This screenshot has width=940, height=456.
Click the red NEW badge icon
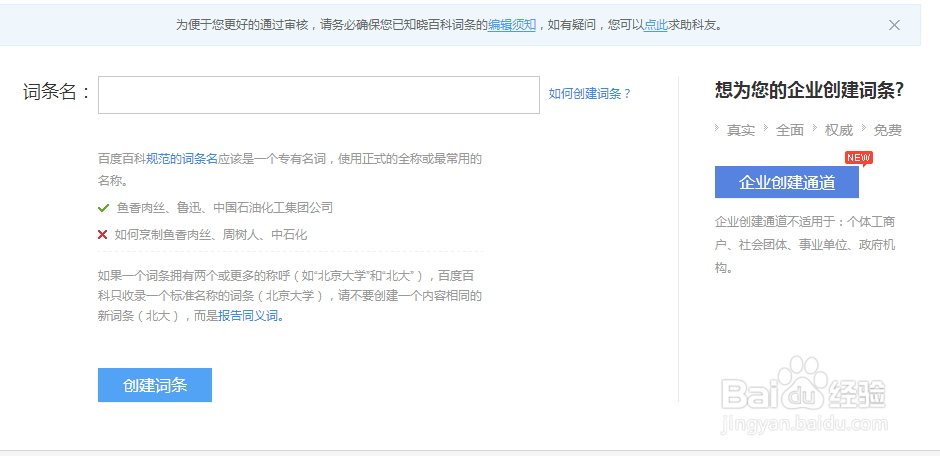click(858, 158)
